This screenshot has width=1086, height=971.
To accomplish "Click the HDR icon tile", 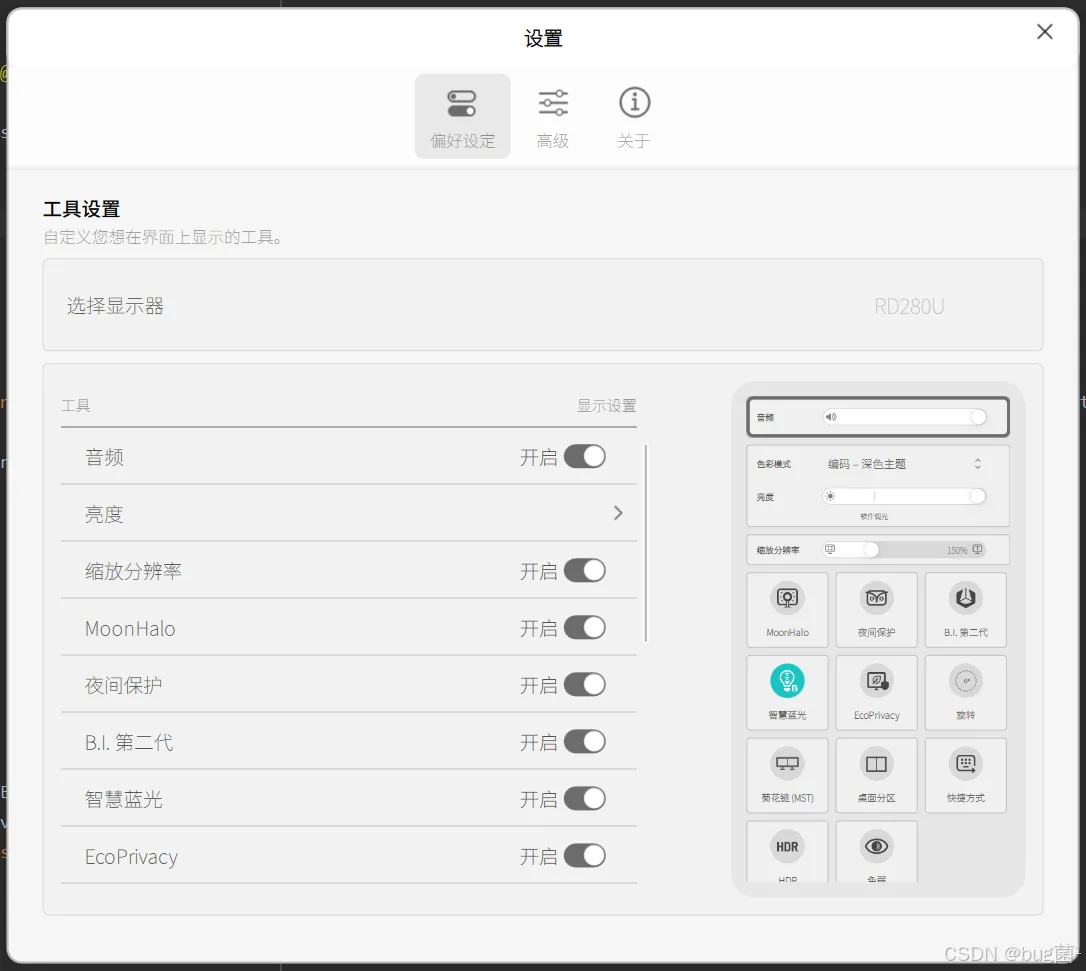I will 787,851.
